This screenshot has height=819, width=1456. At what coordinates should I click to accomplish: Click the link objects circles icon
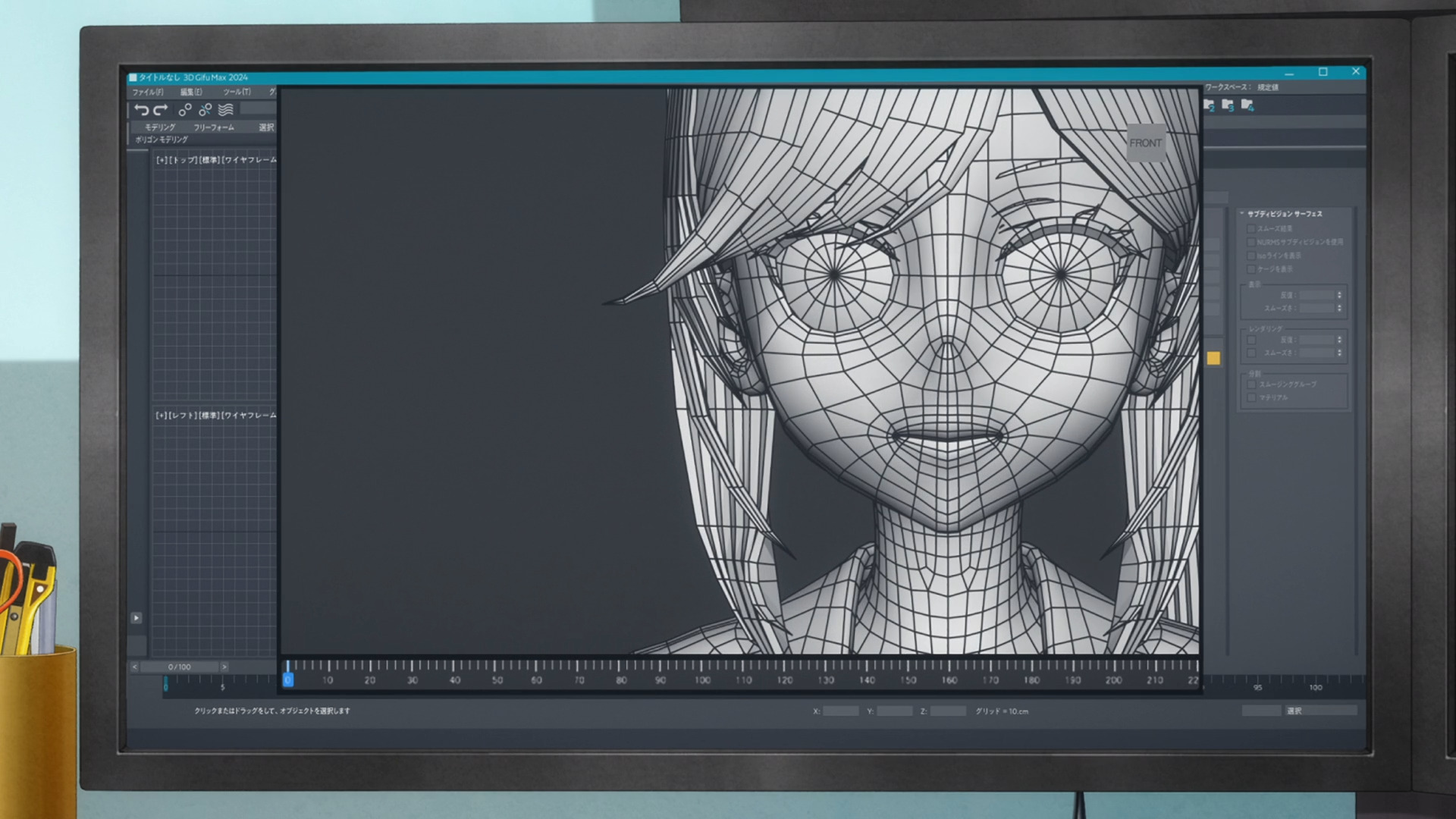tap(185, 110)
